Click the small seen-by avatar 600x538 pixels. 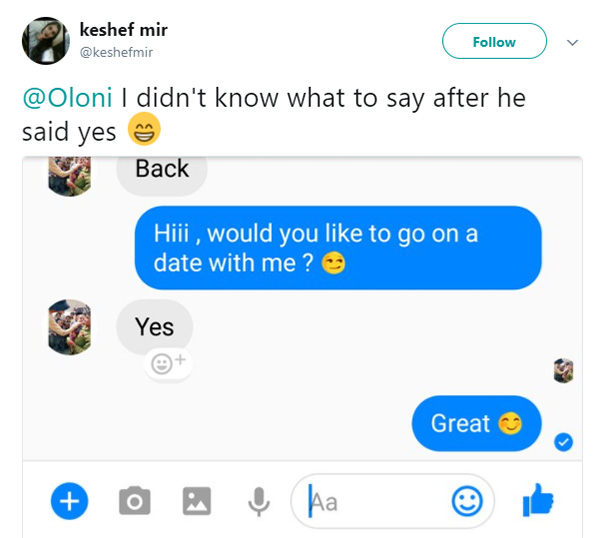pos(563,370)
